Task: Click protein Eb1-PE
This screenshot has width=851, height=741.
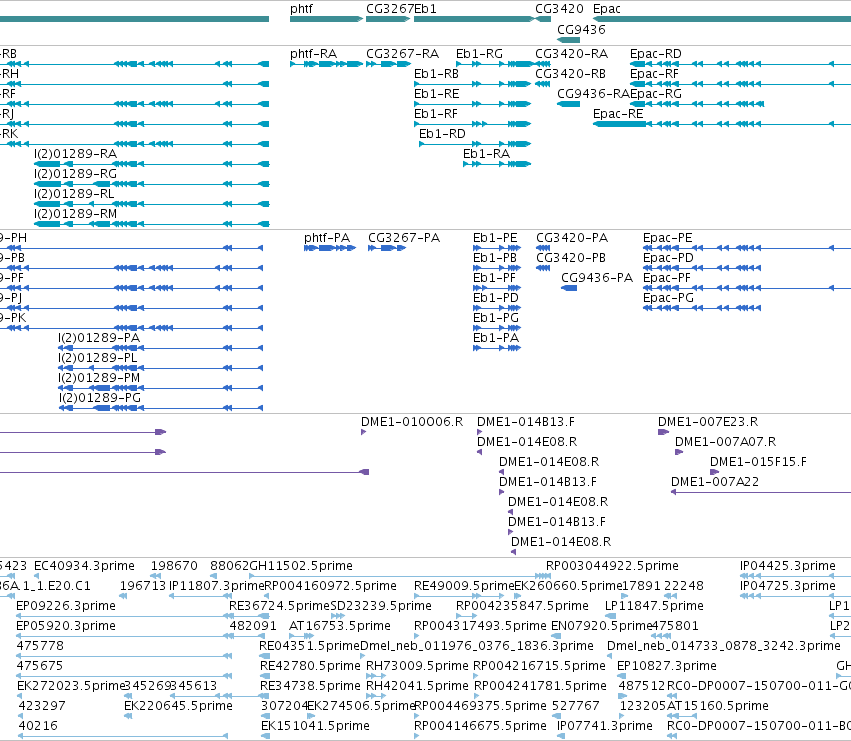Action: click(x=495, y=238)
